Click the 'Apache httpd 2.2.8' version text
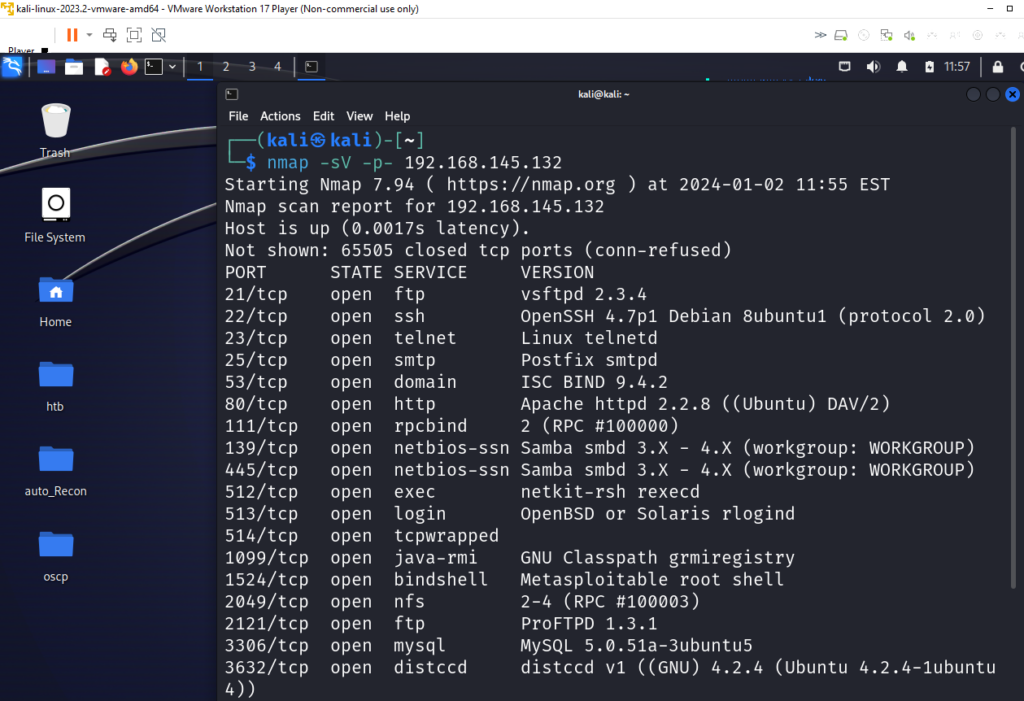The width and height of the screenshot is (1024, 701). coord(615,404)
